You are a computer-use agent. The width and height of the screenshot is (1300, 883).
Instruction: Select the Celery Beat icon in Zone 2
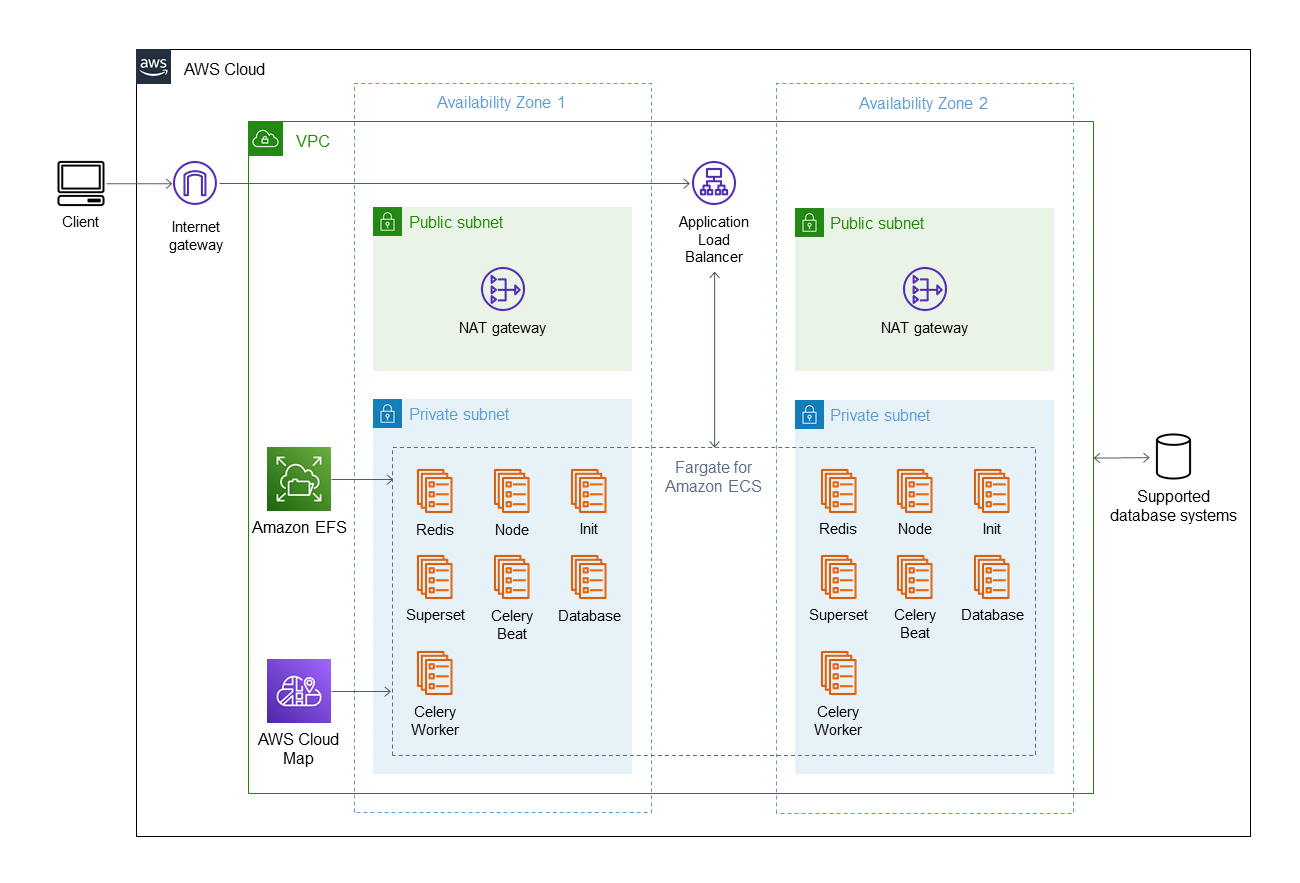coord(915,577)
